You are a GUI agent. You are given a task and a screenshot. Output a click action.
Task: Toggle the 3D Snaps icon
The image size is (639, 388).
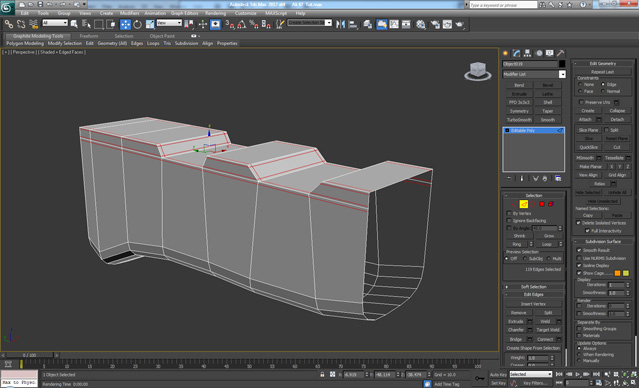(x=230, y=24)
